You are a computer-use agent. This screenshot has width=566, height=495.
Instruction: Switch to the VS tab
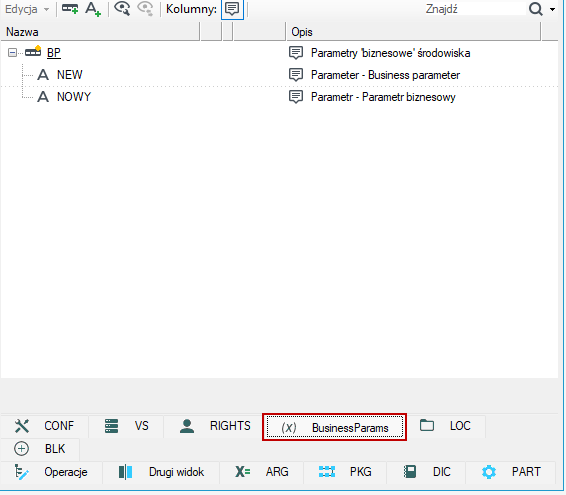click(126, 426)
